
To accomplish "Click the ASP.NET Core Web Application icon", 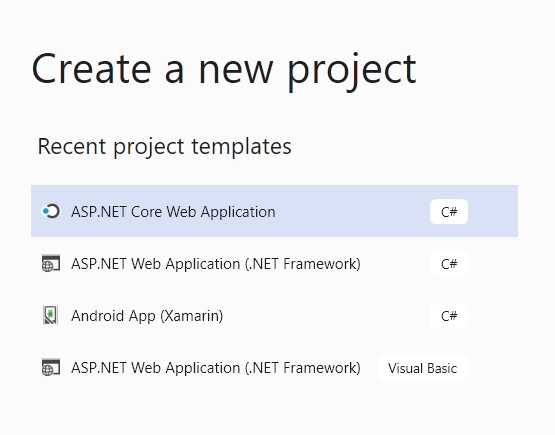I will [x=51, y=211].
